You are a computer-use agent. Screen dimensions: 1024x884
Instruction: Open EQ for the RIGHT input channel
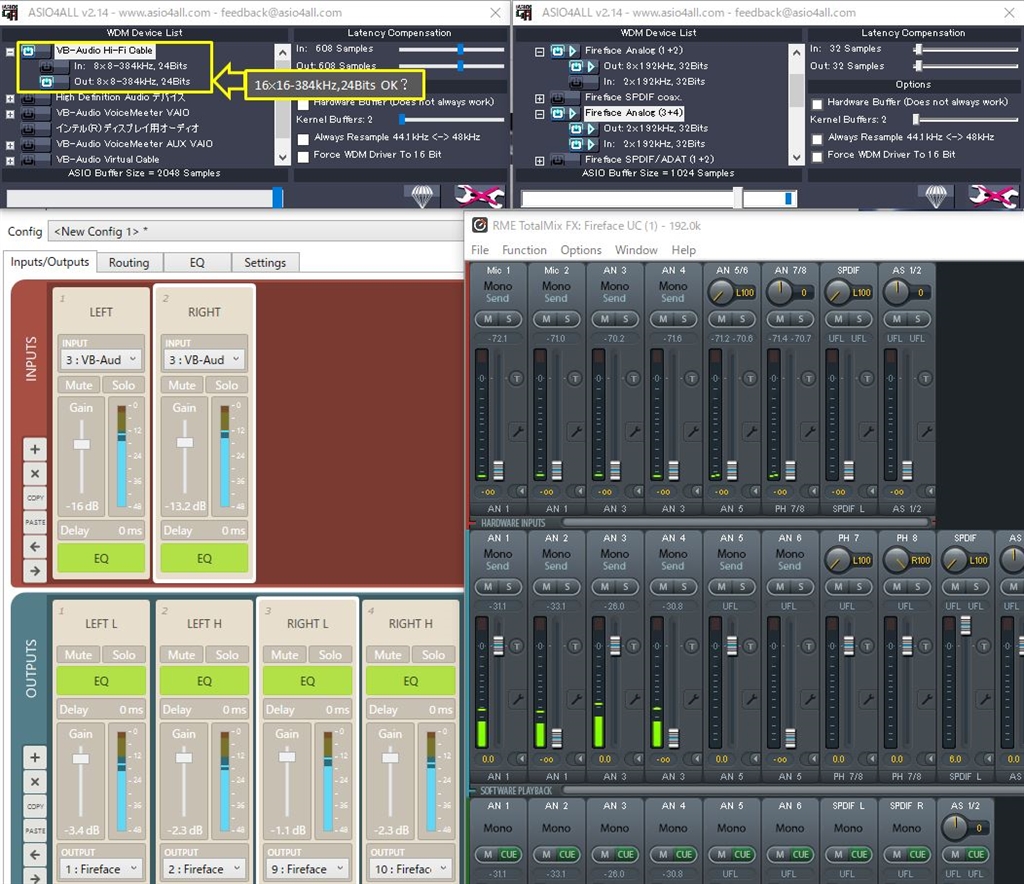coord(204,558)
